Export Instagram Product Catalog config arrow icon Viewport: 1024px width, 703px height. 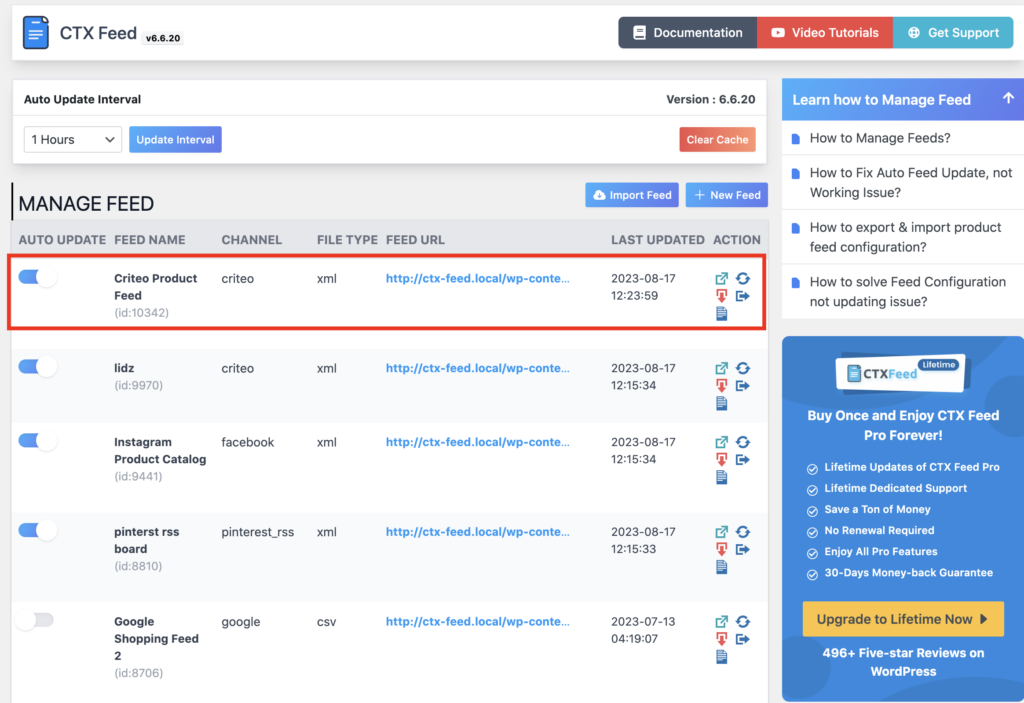[743, 460]
